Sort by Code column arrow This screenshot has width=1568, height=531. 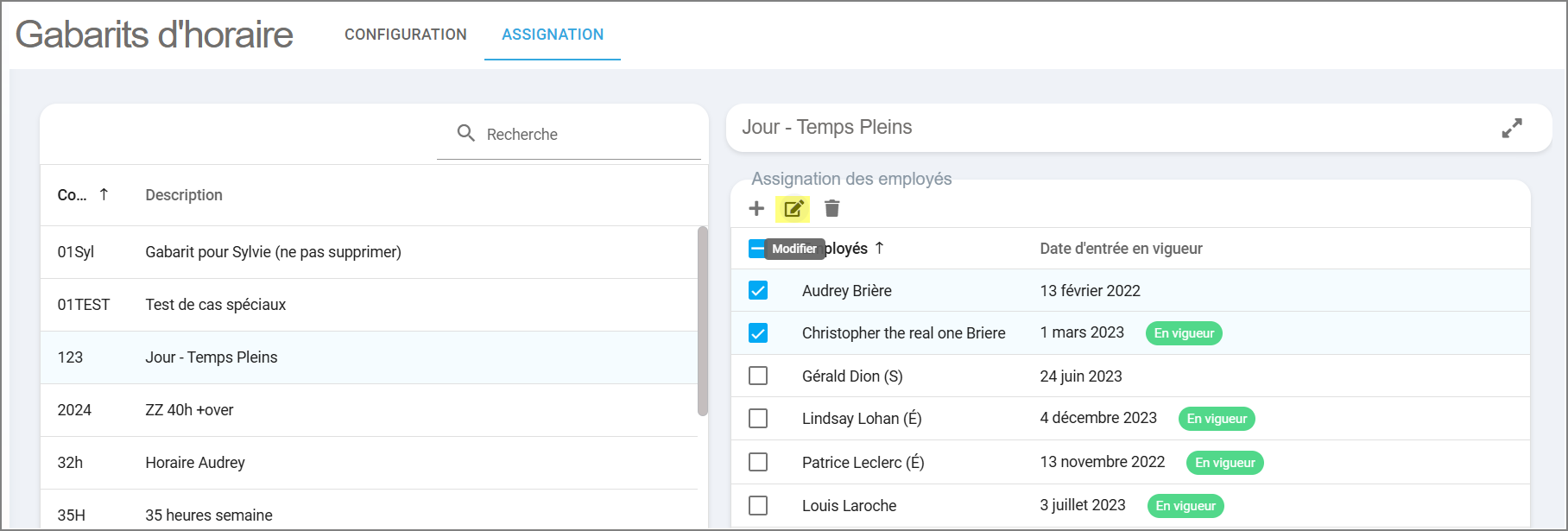click(104, 194)
